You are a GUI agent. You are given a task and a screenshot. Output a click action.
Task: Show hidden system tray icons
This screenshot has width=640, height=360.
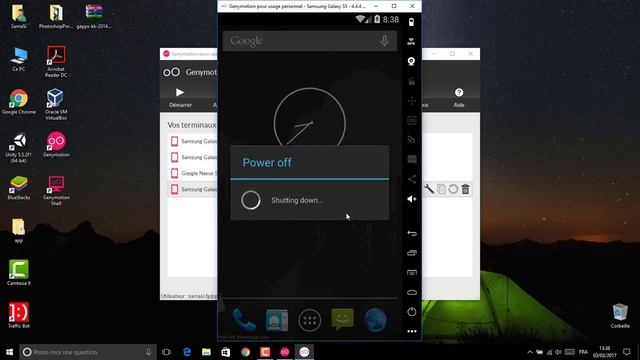pyautogui.click(x=529, y=352)
